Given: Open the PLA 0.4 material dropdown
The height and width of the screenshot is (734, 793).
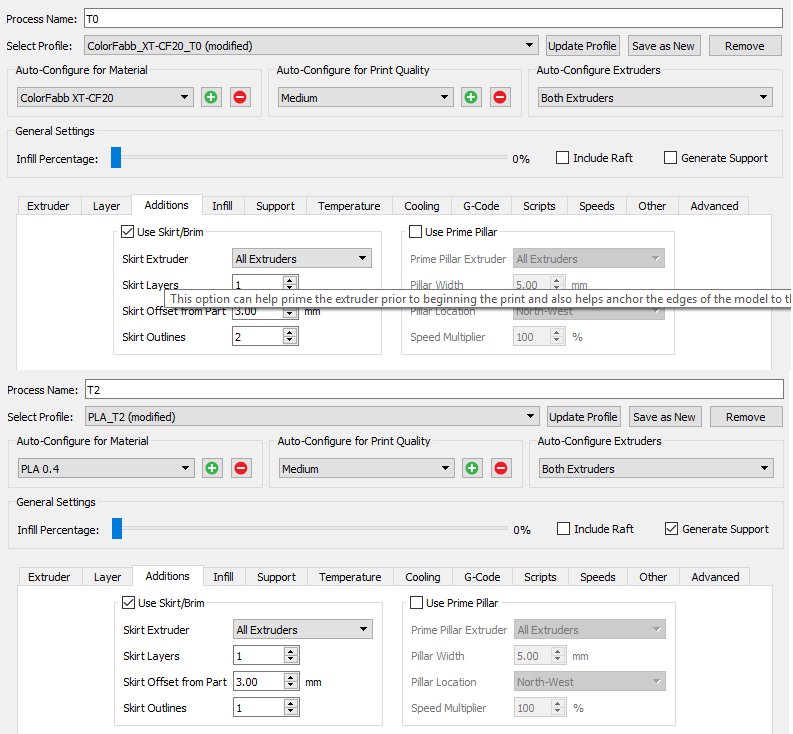Looking at the screenshot, I should coord(106,468).
